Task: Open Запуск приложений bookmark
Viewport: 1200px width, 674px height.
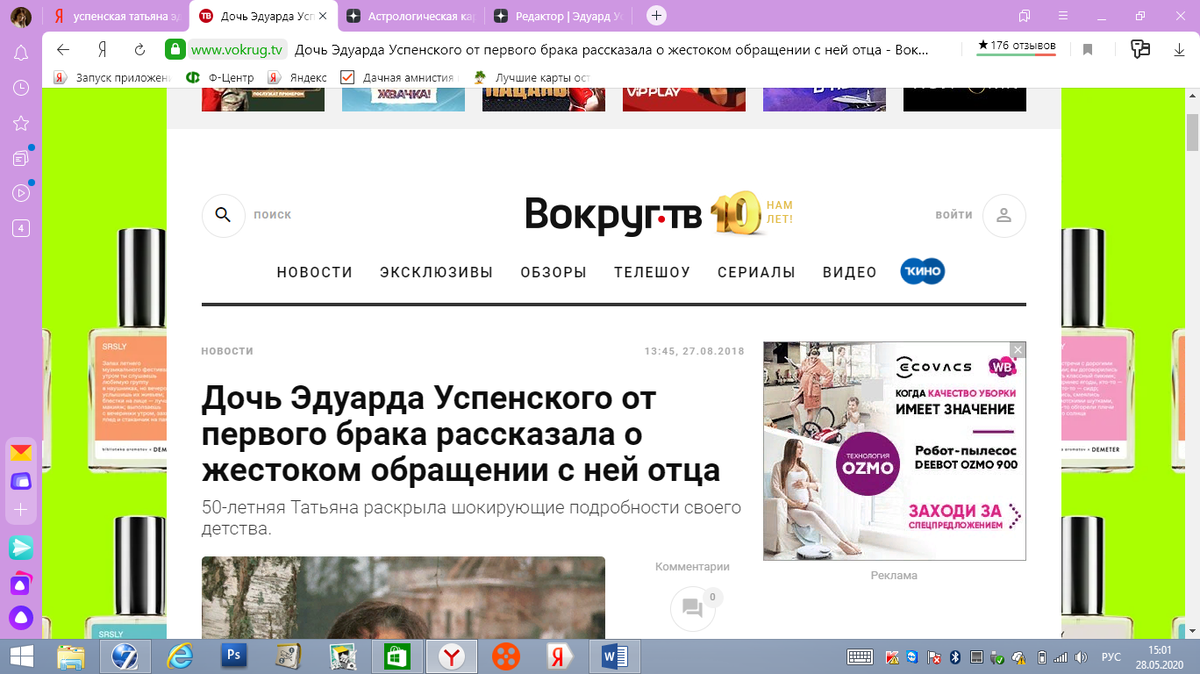Action: click(x=111, y=77)
